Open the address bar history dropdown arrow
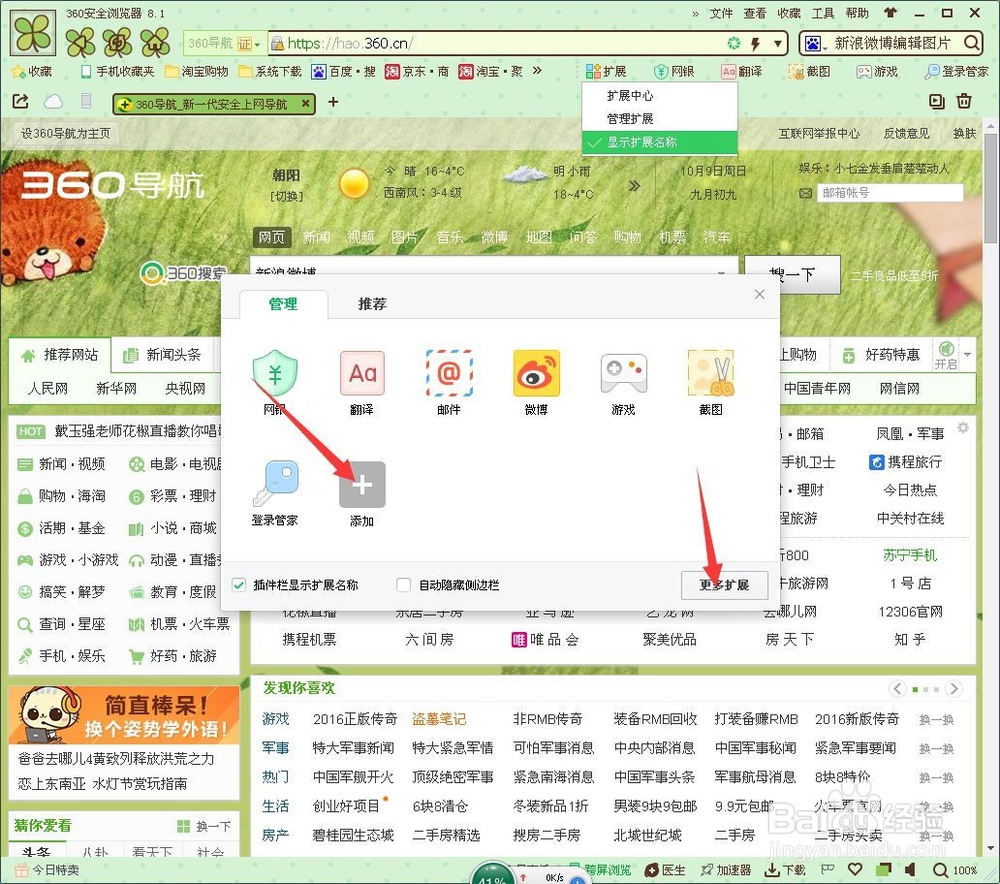 click(778, 44)
